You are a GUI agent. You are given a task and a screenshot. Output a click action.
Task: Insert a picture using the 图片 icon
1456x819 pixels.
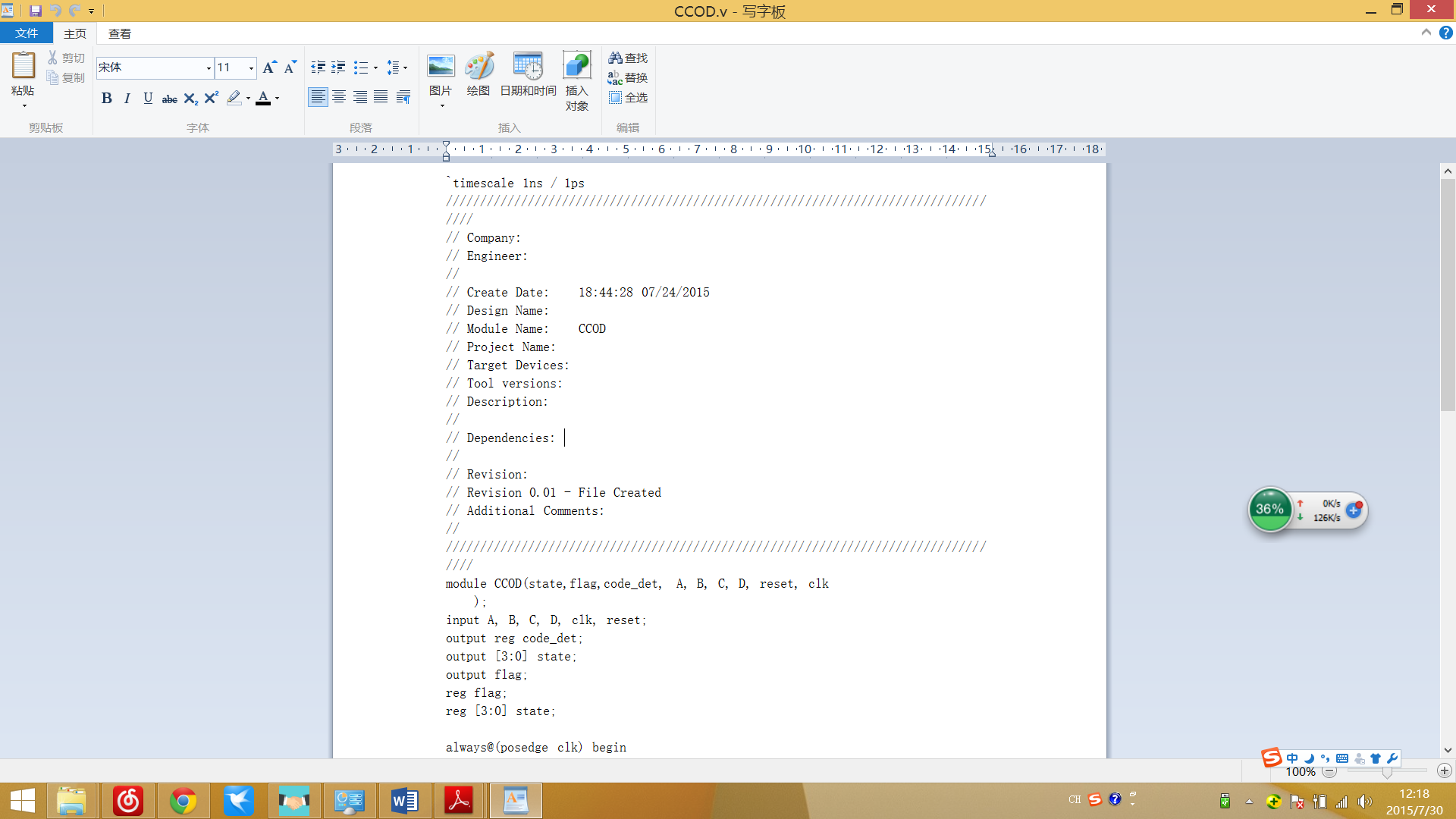point(440,67)
